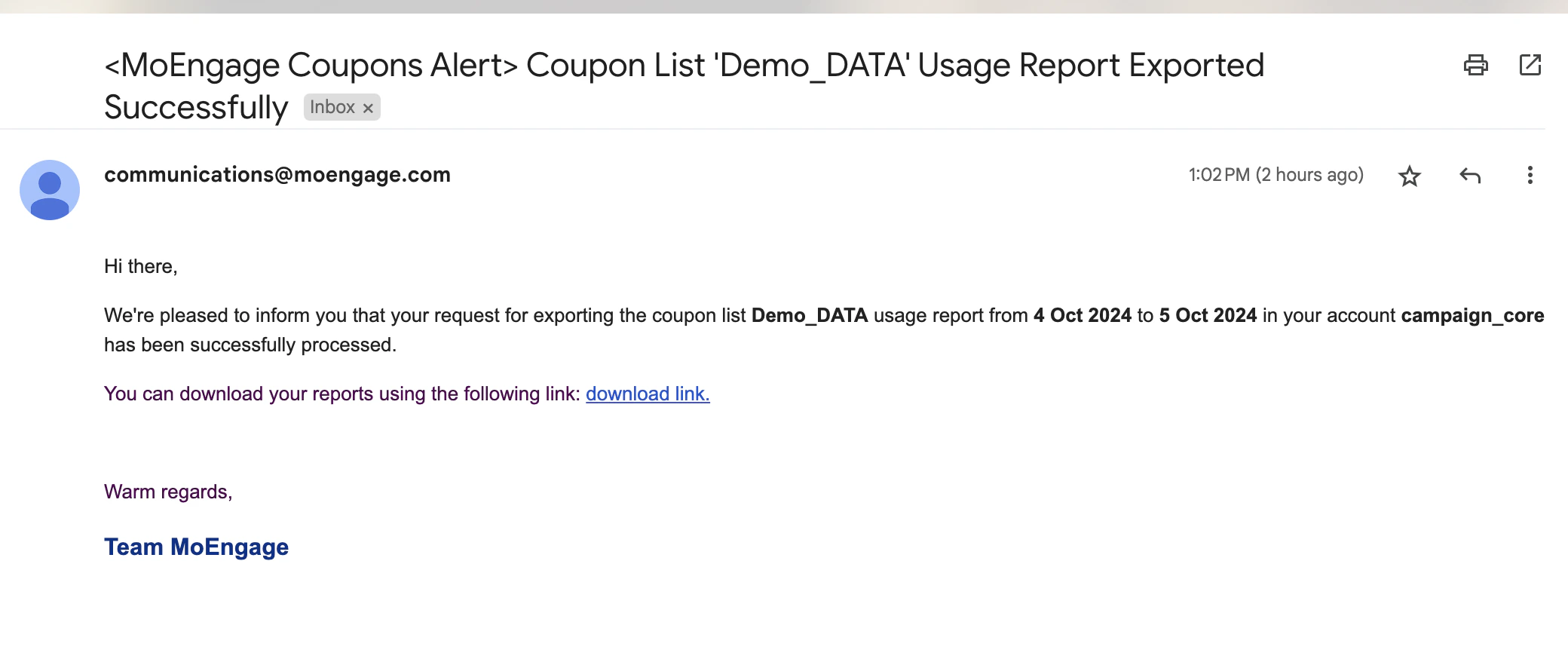1568x662 pixels.
Task: Print this email with the printer icon
Action: tap(1475, 66)
